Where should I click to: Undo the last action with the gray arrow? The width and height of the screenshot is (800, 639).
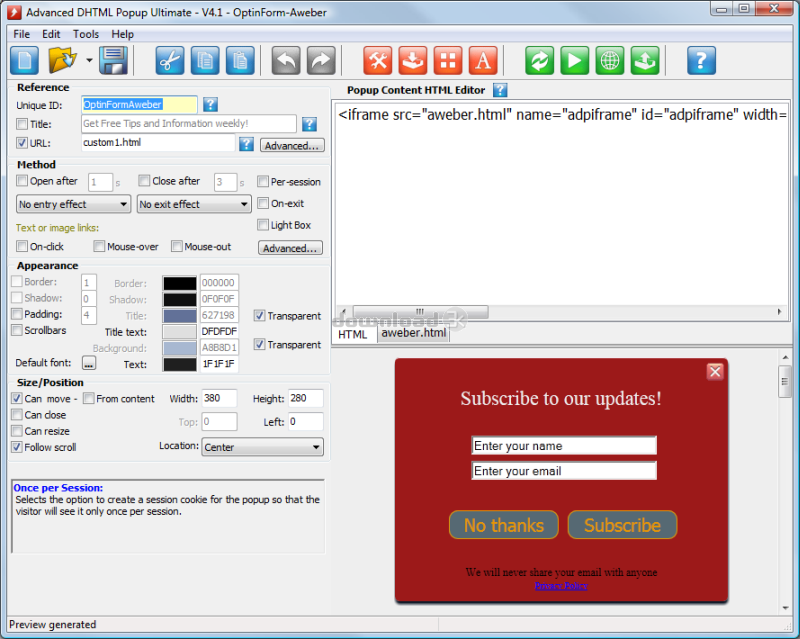tap(286, 61)
